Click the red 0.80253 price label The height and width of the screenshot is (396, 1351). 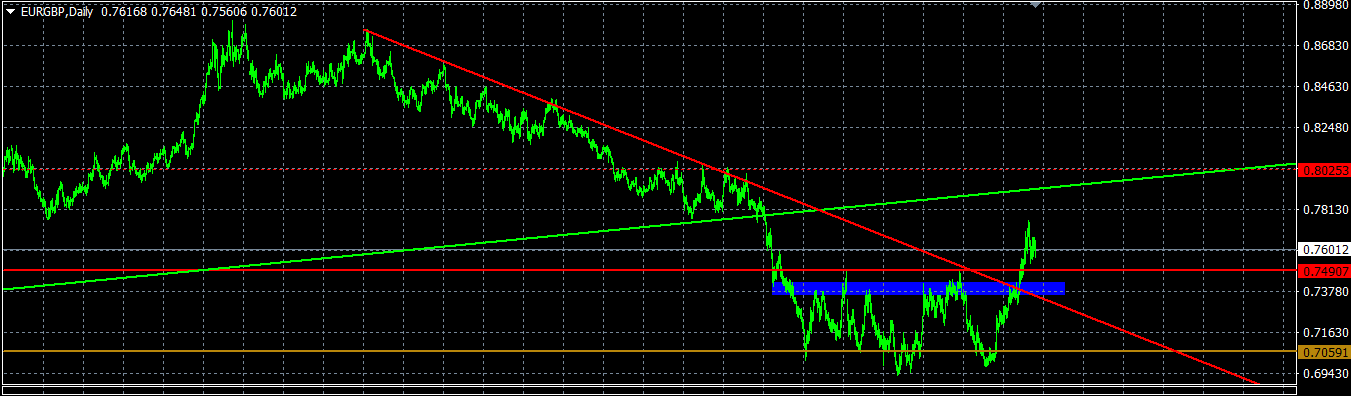click(1324, 170)
